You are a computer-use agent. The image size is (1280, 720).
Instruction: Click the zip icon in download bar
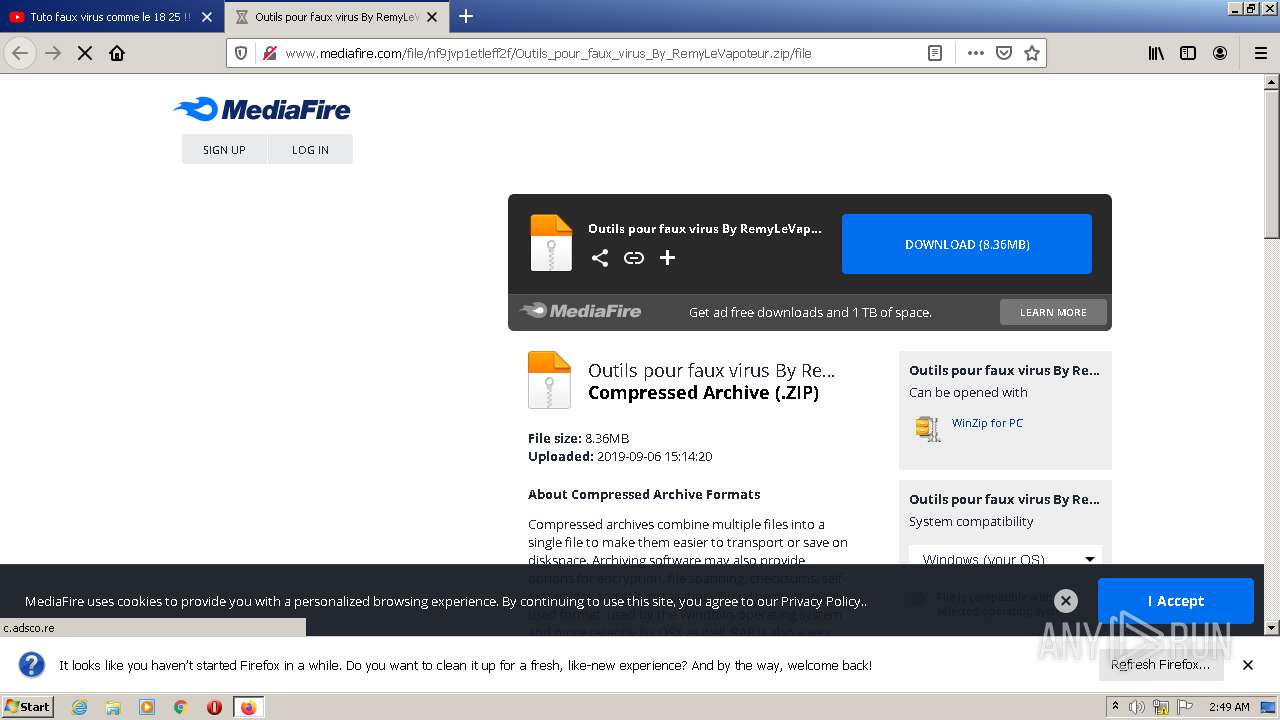tap(551, 243)
